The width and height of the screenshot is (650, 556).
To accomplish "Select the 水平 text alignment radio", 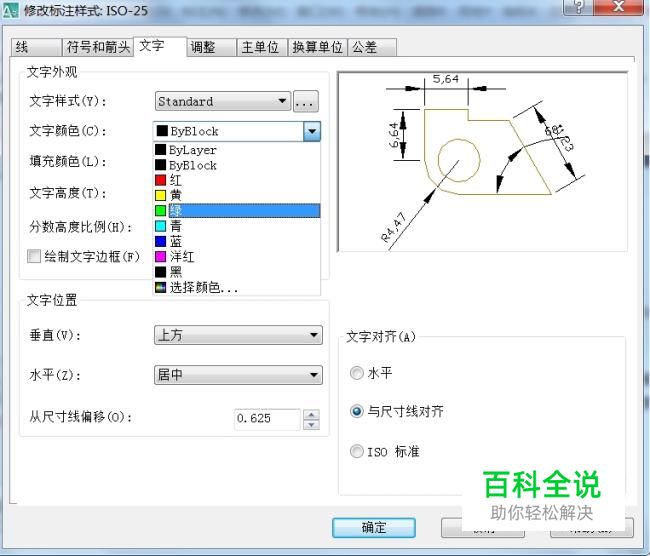I will point(357,373).
